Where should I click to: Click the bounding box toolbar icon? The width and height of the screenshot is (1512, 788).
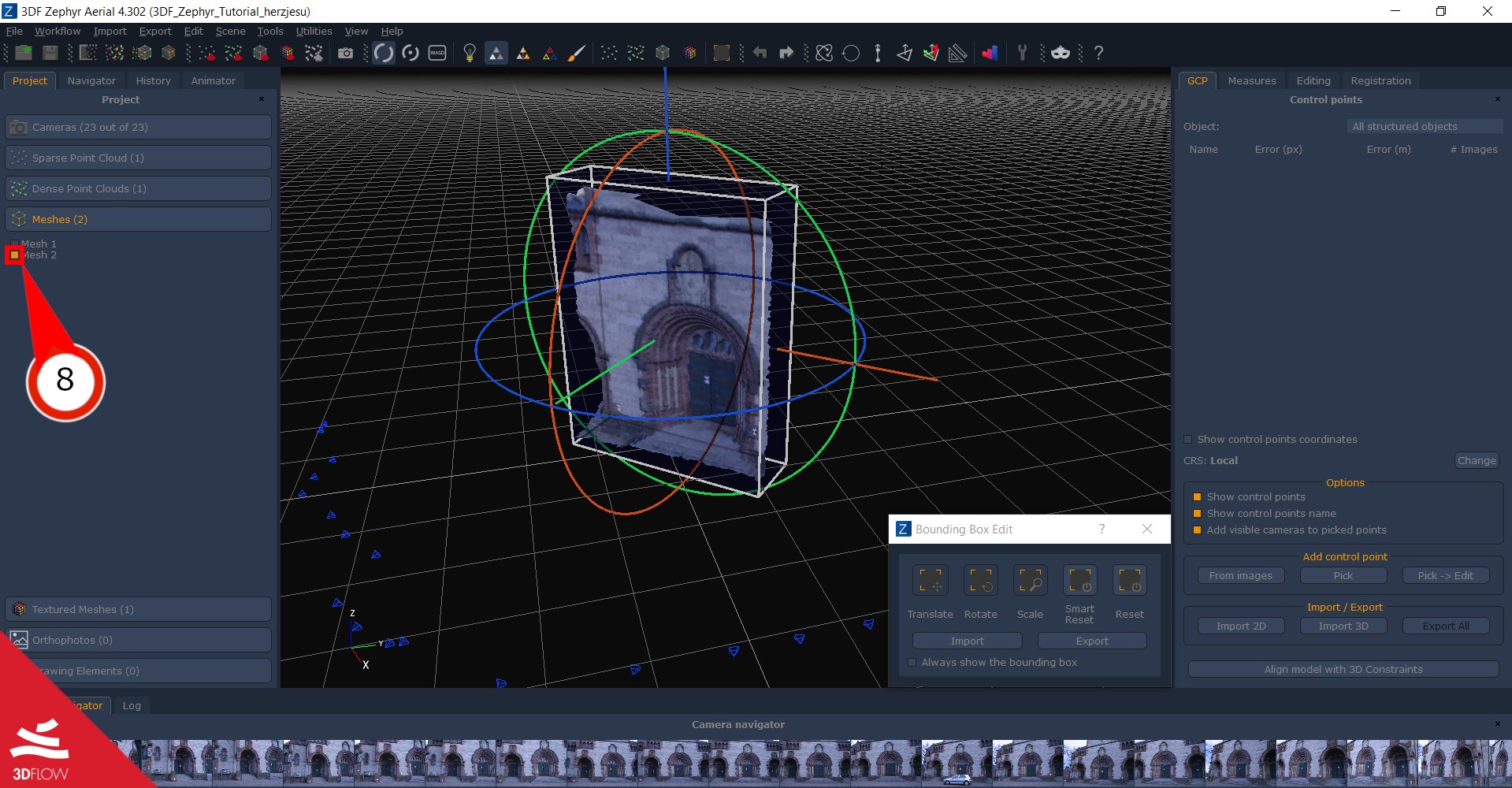click(721, 53)
